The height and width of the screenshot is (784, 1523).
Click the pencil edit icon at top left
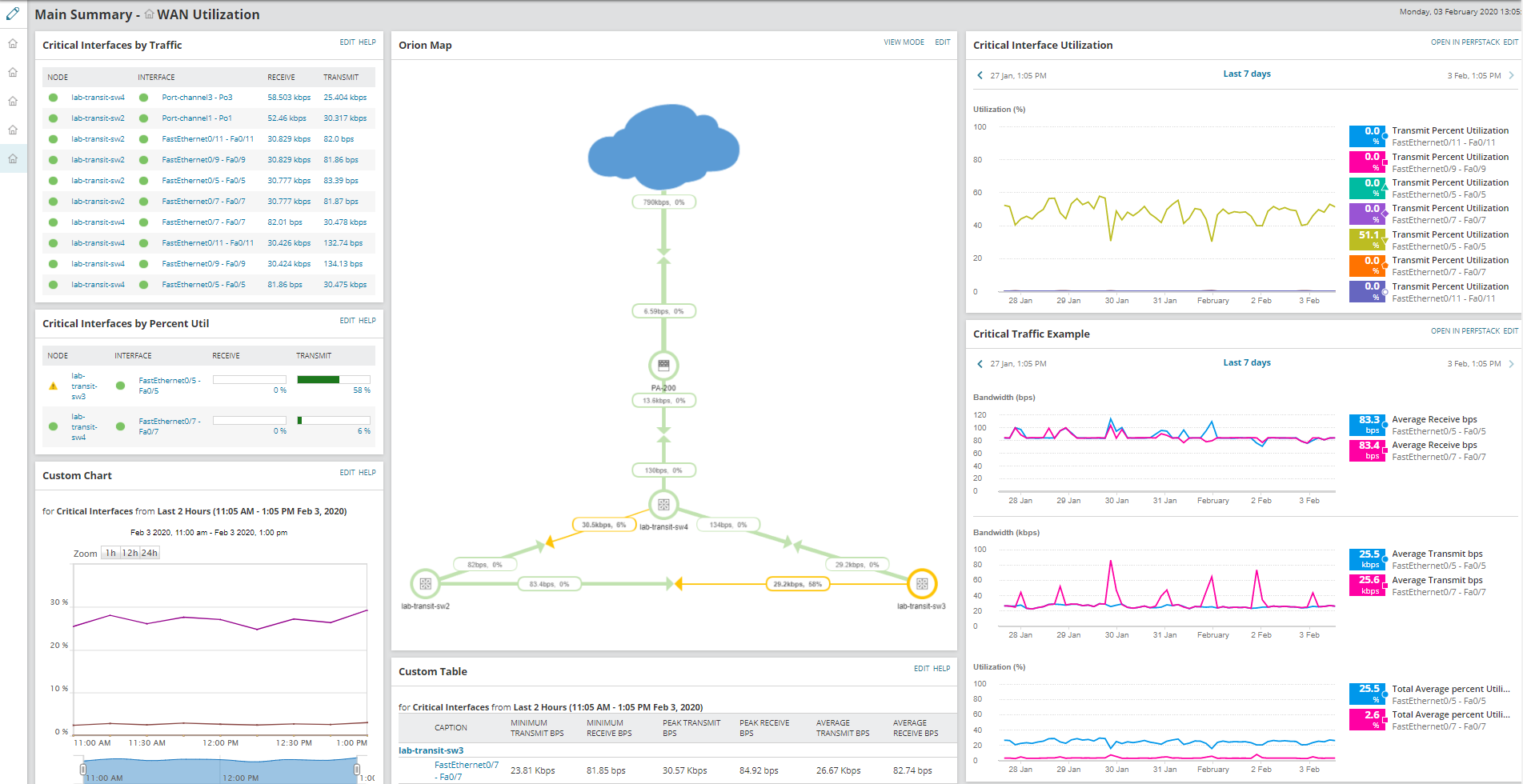[13, 14]
